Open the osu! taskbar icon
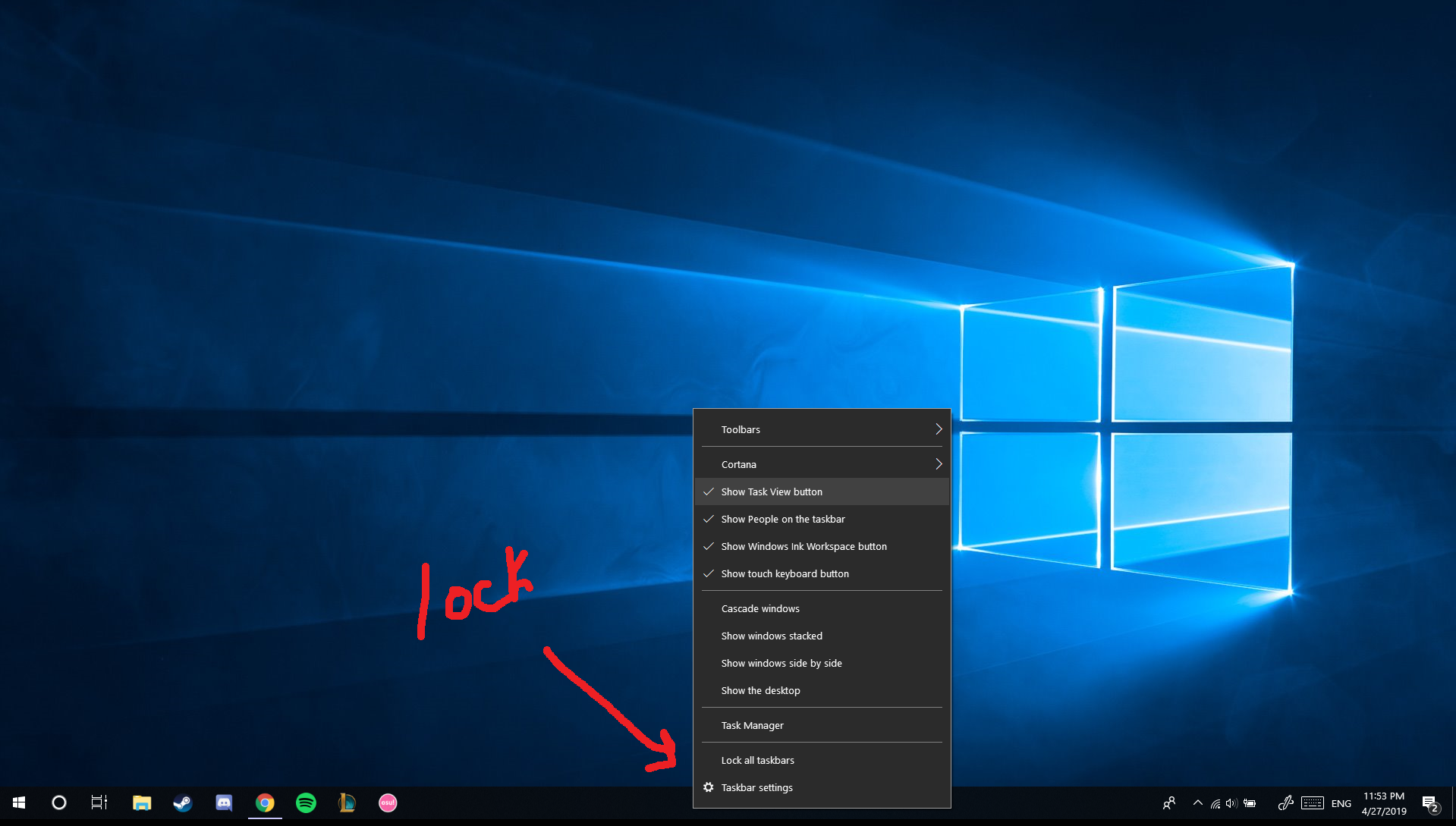Image resolution: width=1456 pixels, height=826 pixels. coord(388,802)
